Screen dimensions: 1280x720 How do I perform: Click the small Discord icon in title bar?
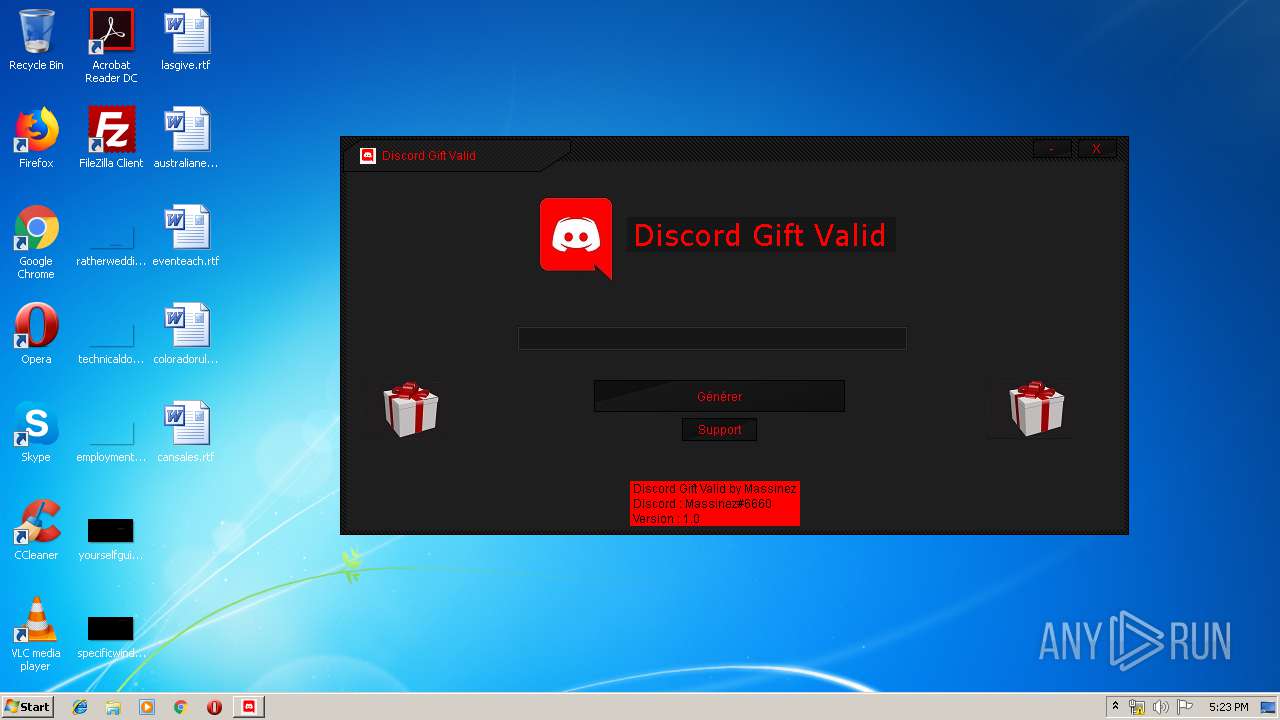click(368, 156)
